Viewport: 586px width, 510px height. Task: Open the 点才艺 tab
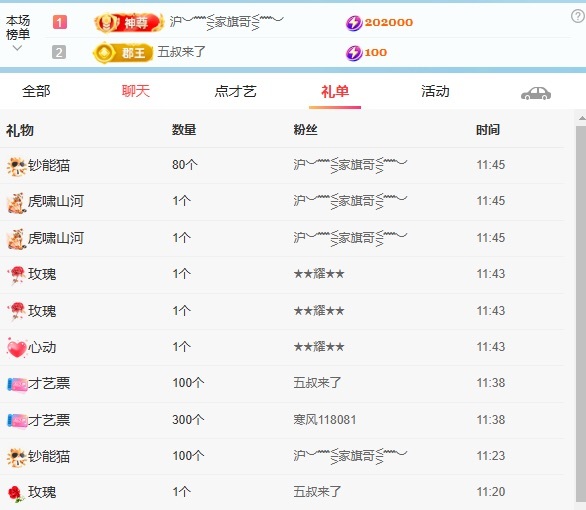pyautogui.click(x=235, y=91)
